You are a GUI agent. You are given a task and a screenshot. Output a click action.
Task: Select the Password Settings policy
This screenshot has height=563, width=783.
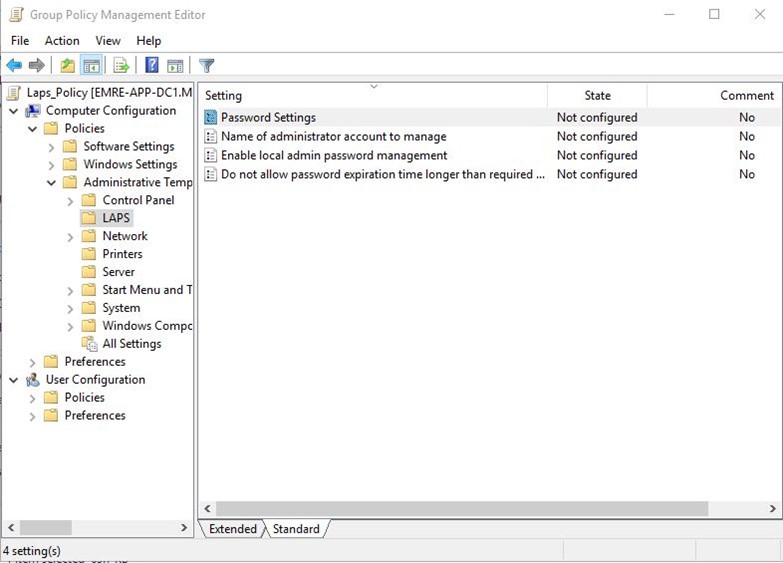click(x=268, y=118)
